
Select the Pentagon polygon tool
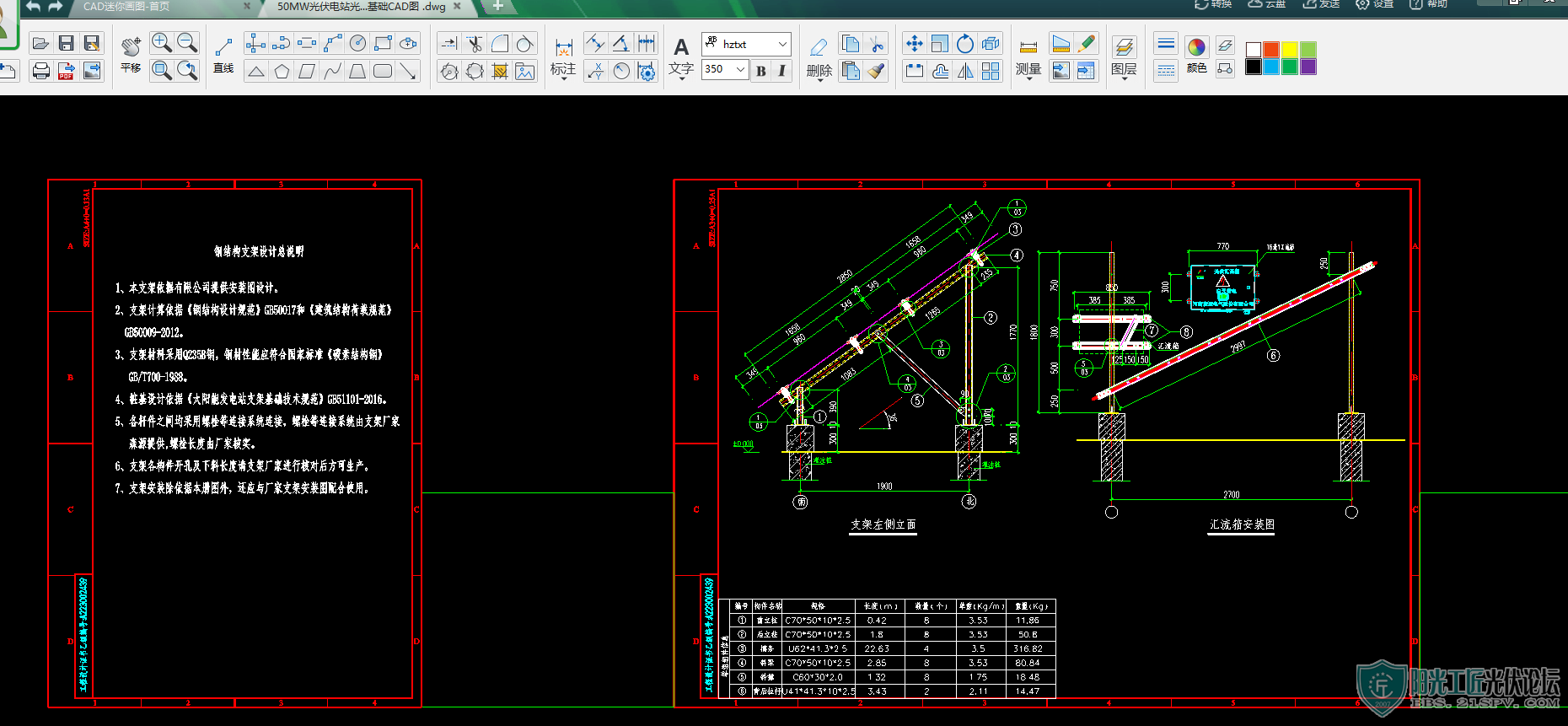282,71
